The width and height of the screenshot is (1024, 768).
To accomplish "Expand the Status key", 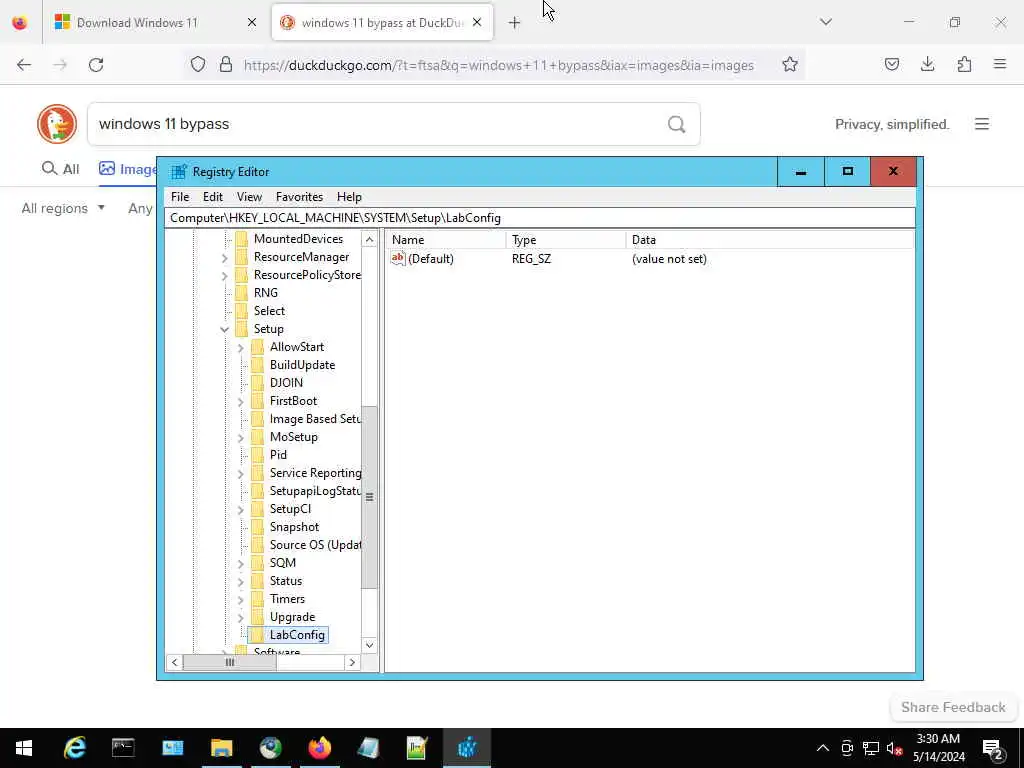I will [240, 581].
